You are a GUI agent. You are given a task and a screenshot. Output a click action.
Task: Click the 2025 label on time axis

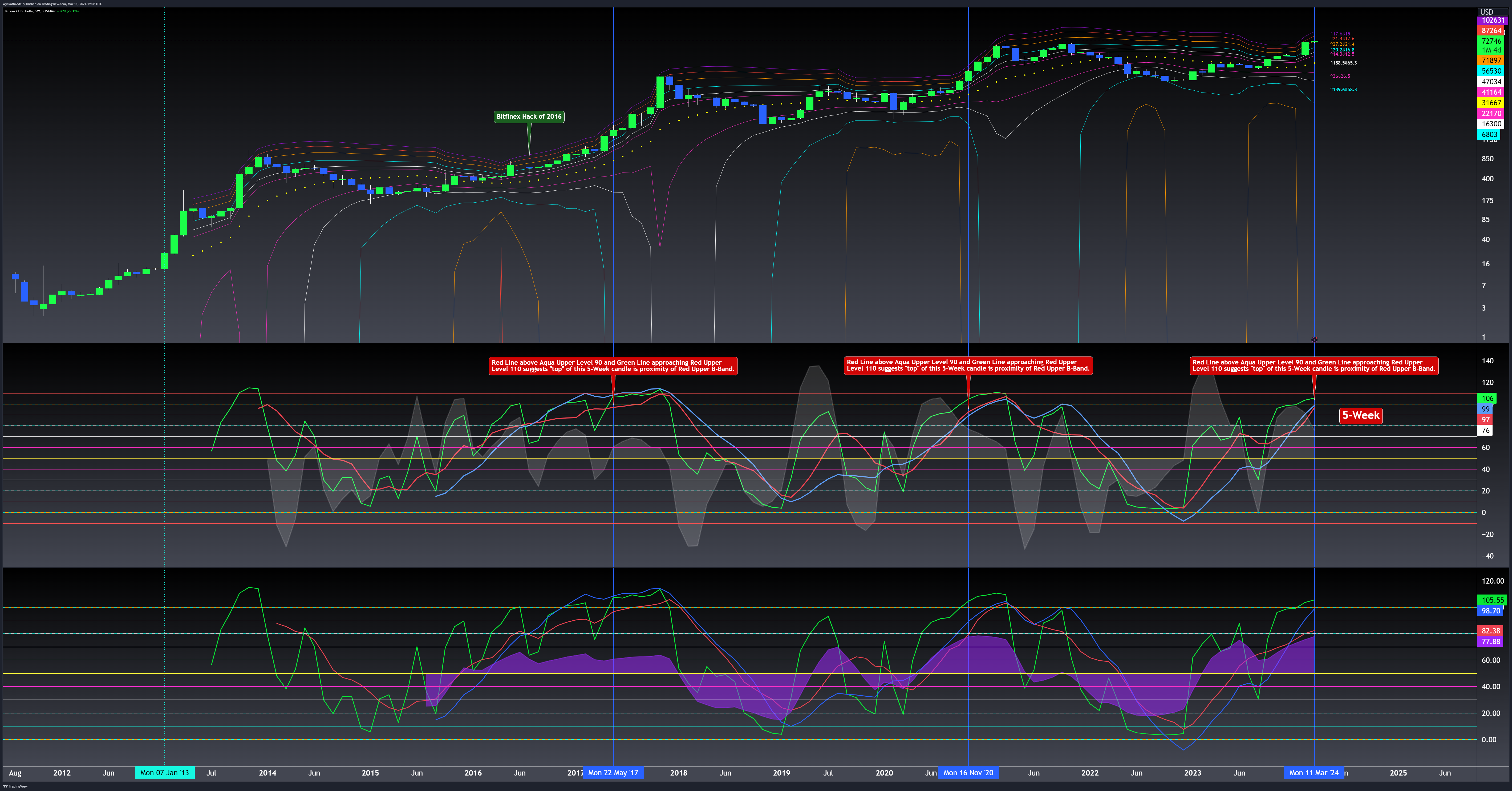(x=1398, y=773)
